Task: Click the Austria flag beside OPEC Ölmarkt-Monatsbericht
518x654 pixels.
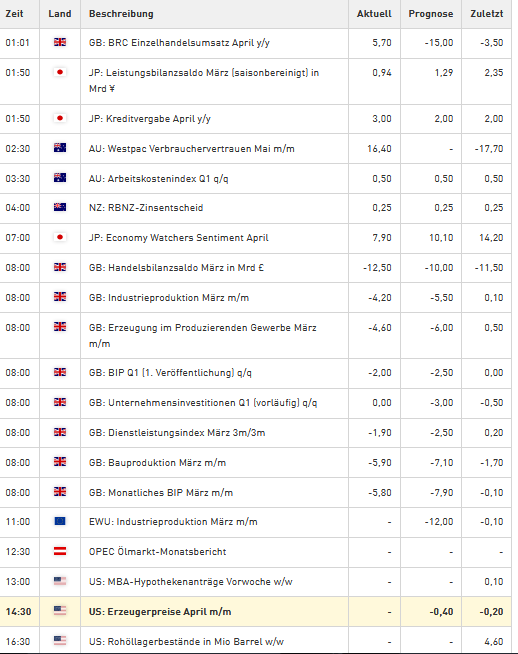Action: [60, 551]
